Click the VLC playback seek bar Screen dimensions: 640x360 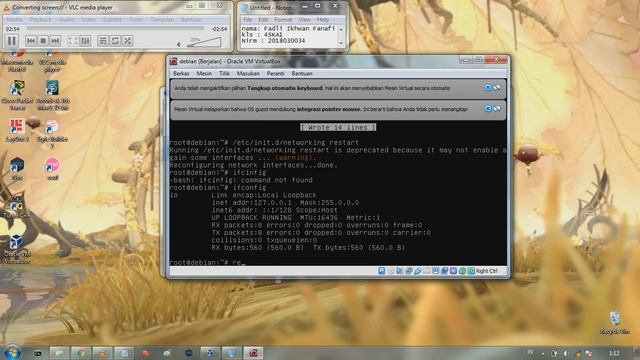116,29
